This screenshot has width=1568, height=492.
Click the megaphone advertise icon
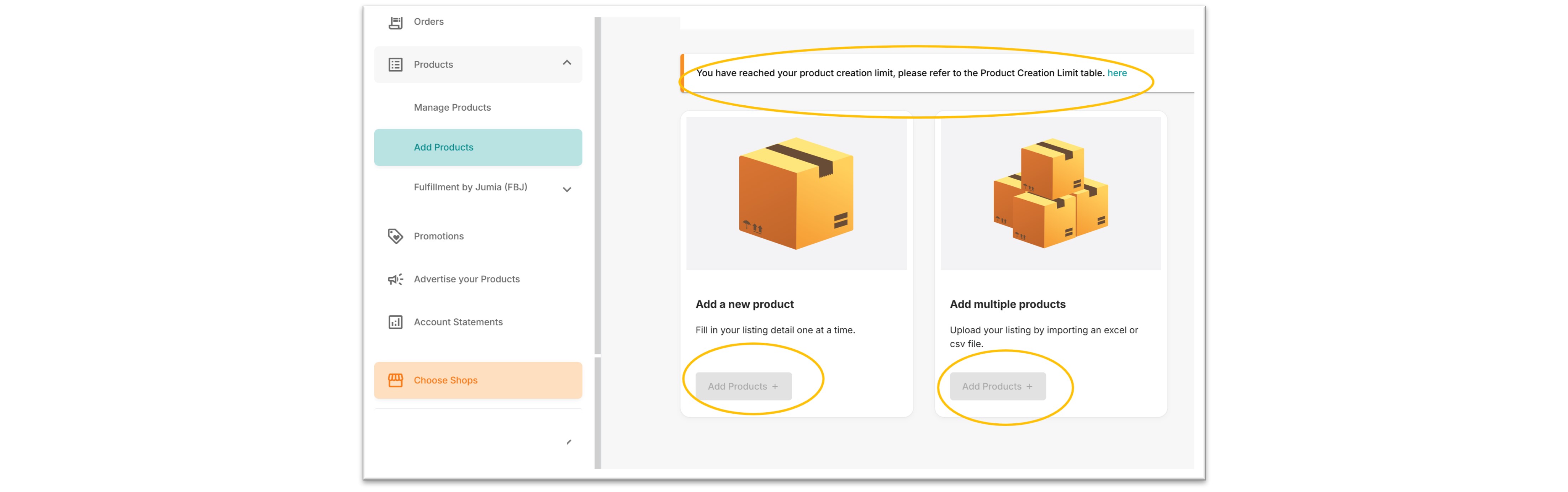pos(395,280)
